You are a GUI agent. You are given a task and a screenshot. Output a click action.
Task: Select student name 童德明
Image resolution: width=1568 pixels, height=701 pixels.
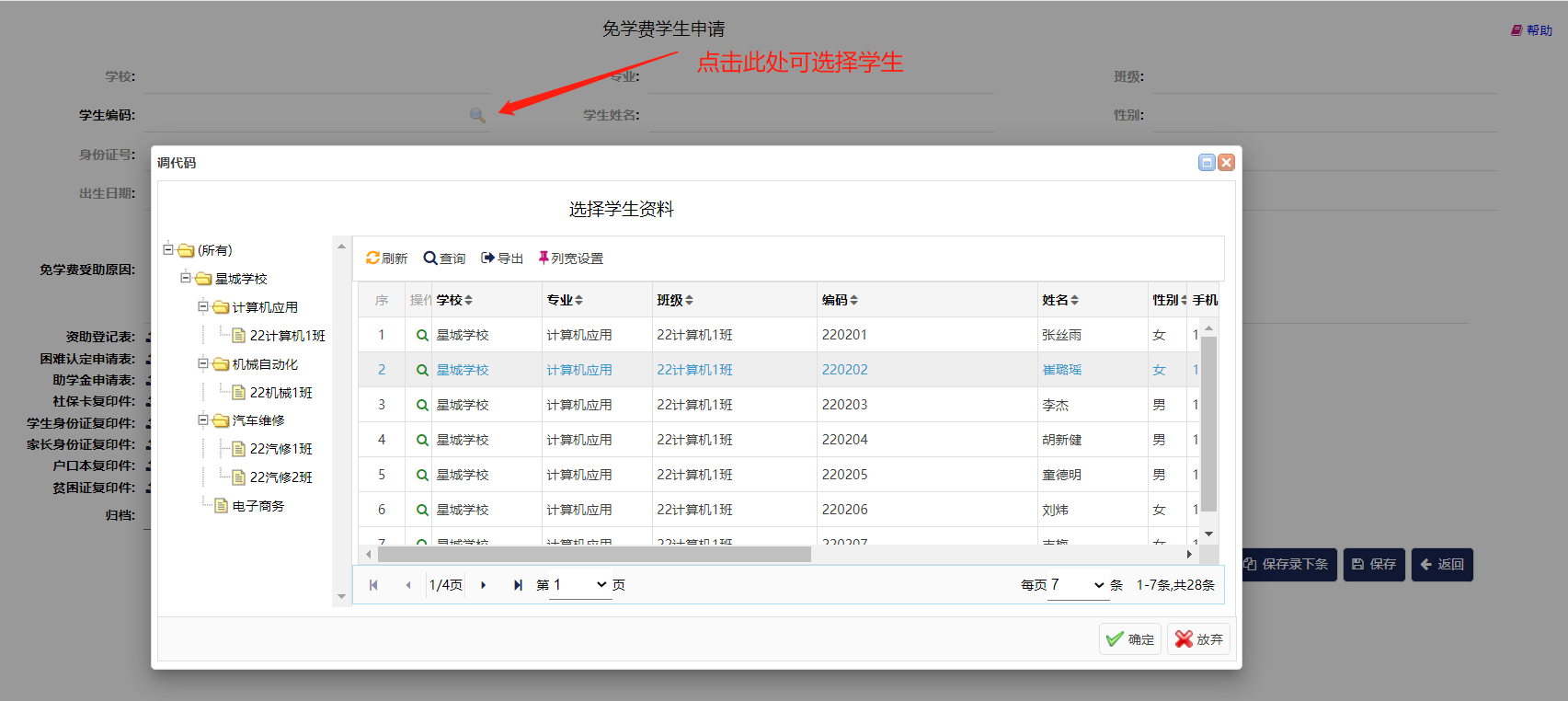(1062, 475)
